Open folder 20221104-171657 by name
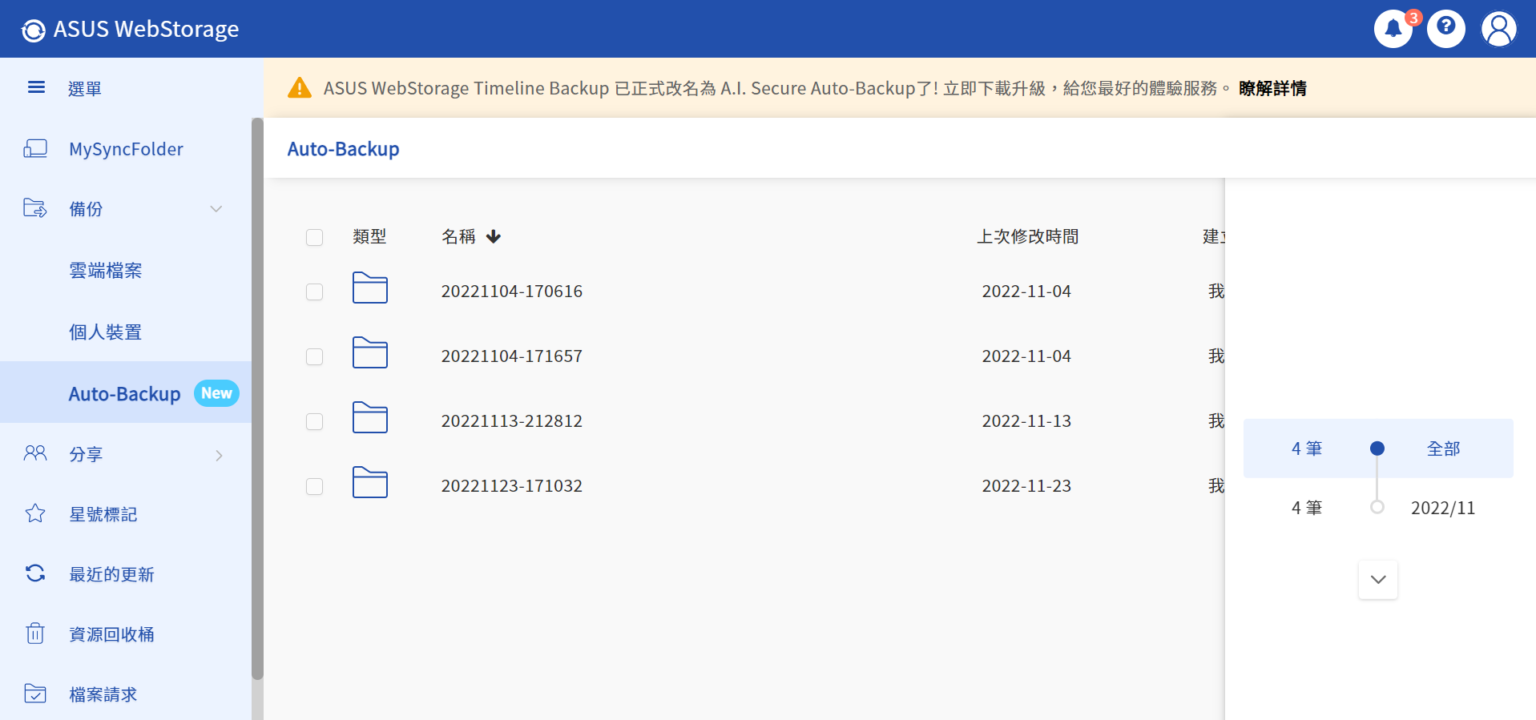 (x=512, y=356)
